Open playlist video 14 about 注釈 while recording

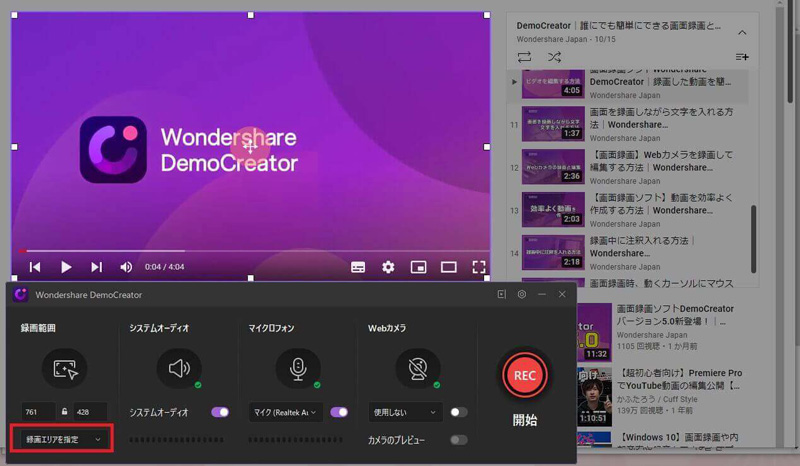pos(628,253)
